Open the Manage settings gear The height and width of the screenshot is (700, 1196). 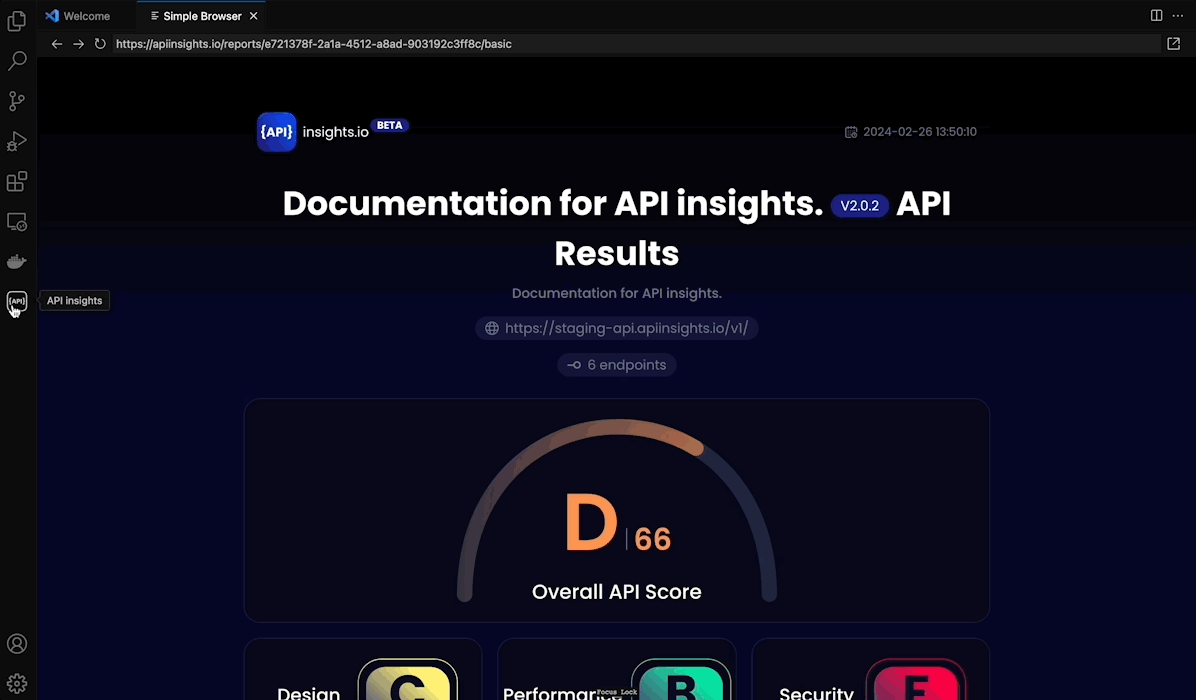[17, 683]
